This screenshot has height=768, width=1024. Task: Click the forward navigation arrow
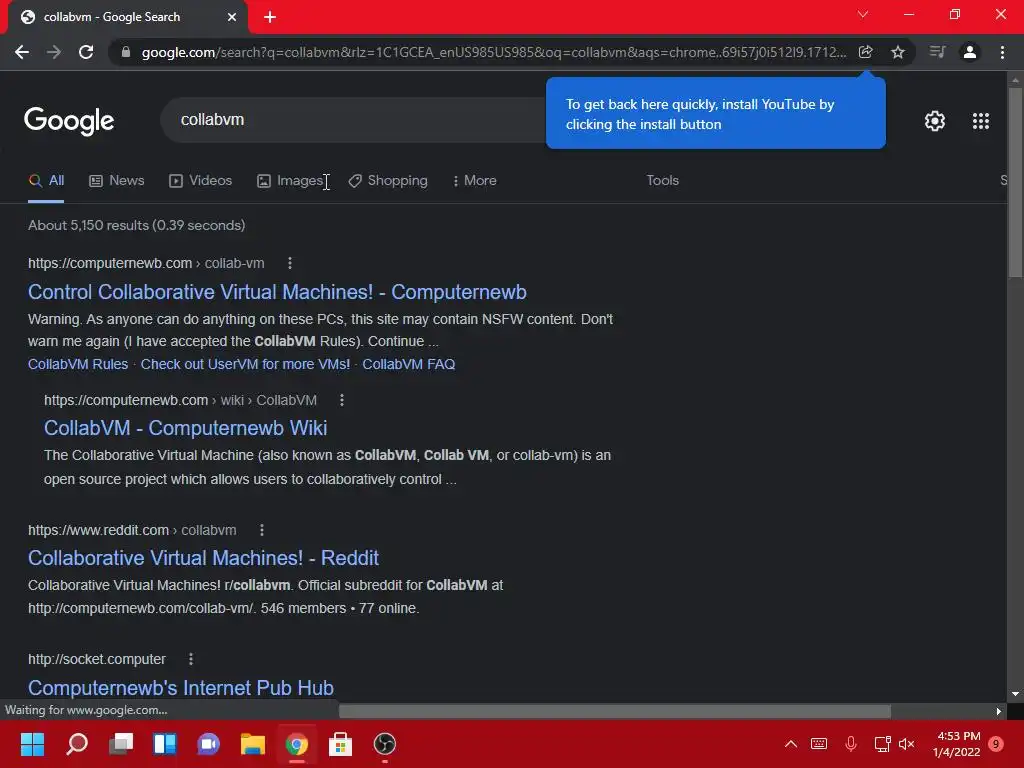point(54,52)
